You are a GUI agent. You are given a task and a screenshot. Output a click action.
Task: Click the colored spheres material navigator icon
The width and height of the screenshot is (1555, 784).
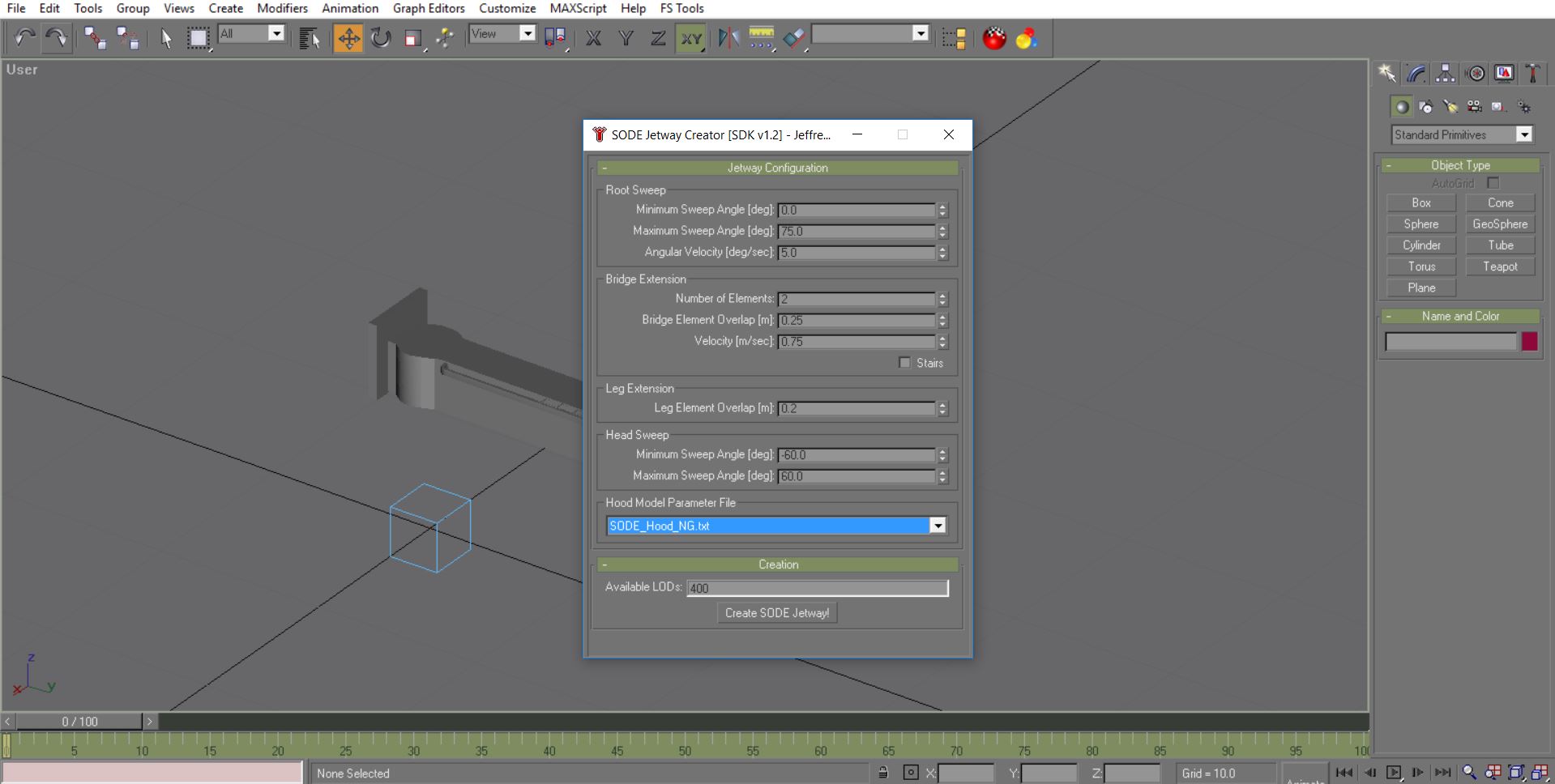click(1027, 38)
